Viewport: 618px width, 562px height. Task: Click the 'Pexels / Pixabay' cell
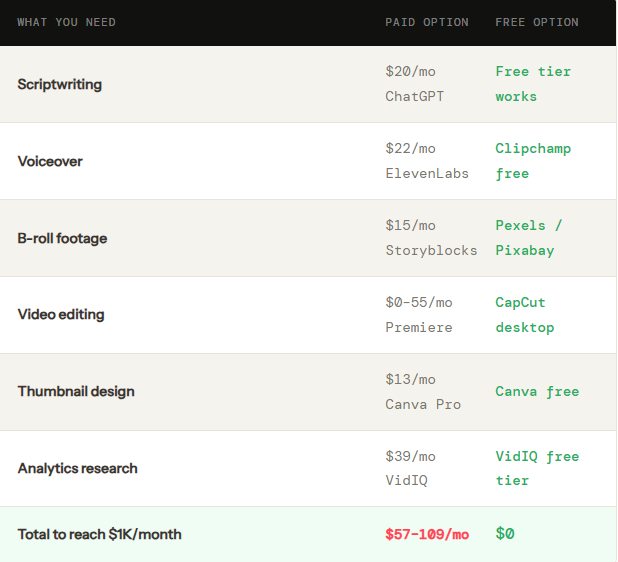[529, 238]
